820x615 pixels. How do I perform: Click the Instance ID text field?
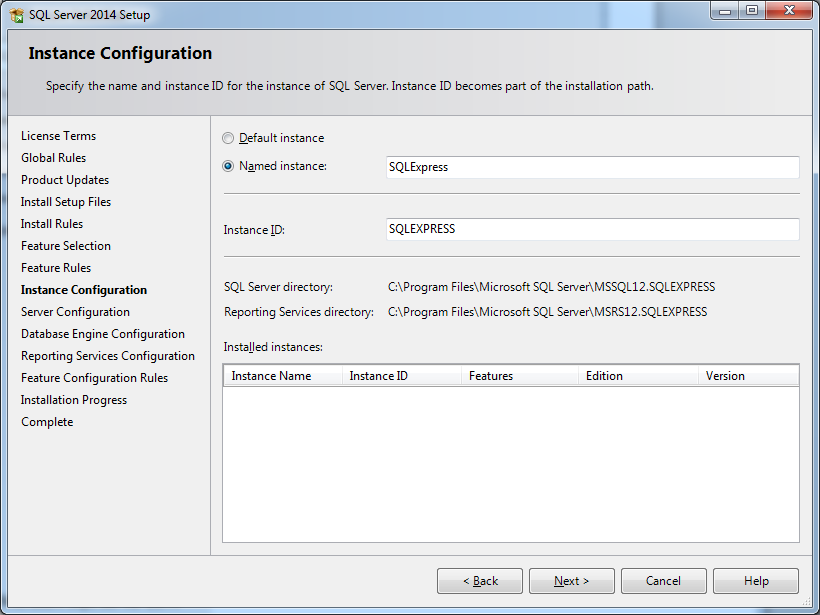(593, 229)
